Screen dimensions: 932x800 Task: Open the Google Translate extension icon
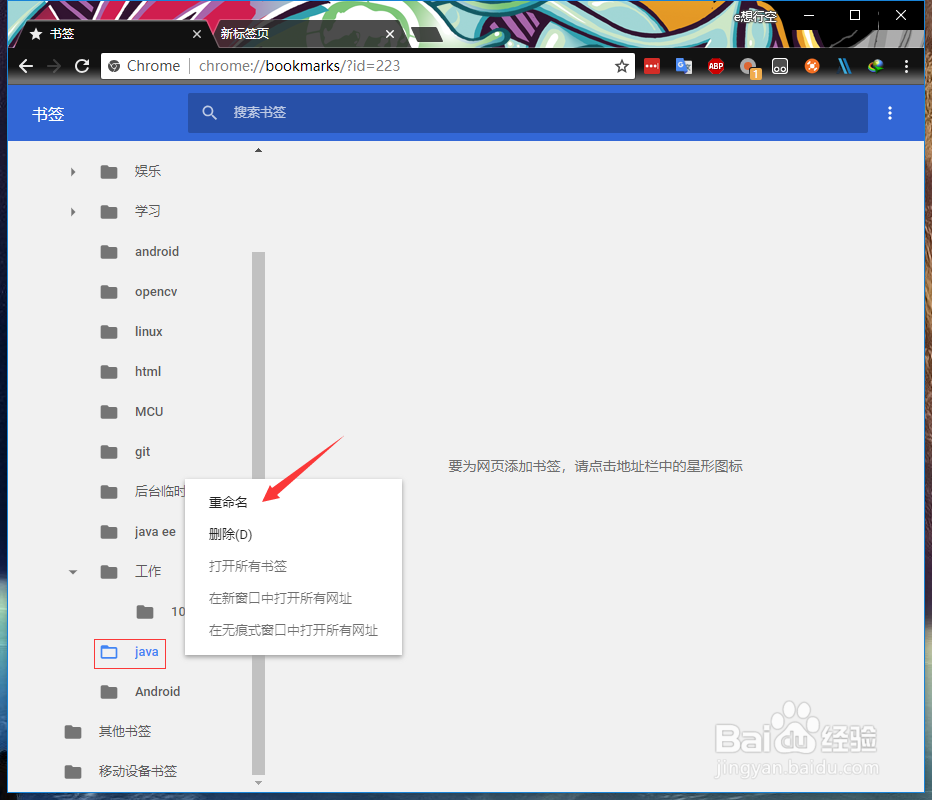[x=684, y=66]
